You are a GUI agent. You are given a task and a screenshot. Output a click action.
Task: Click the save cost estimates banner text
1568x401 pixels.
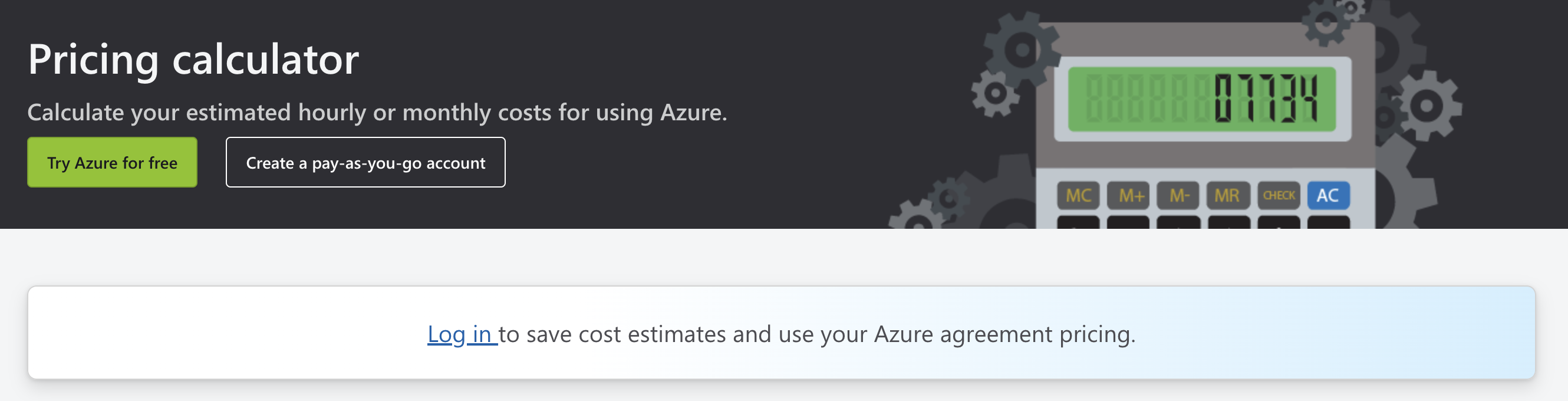coord(817,334)
